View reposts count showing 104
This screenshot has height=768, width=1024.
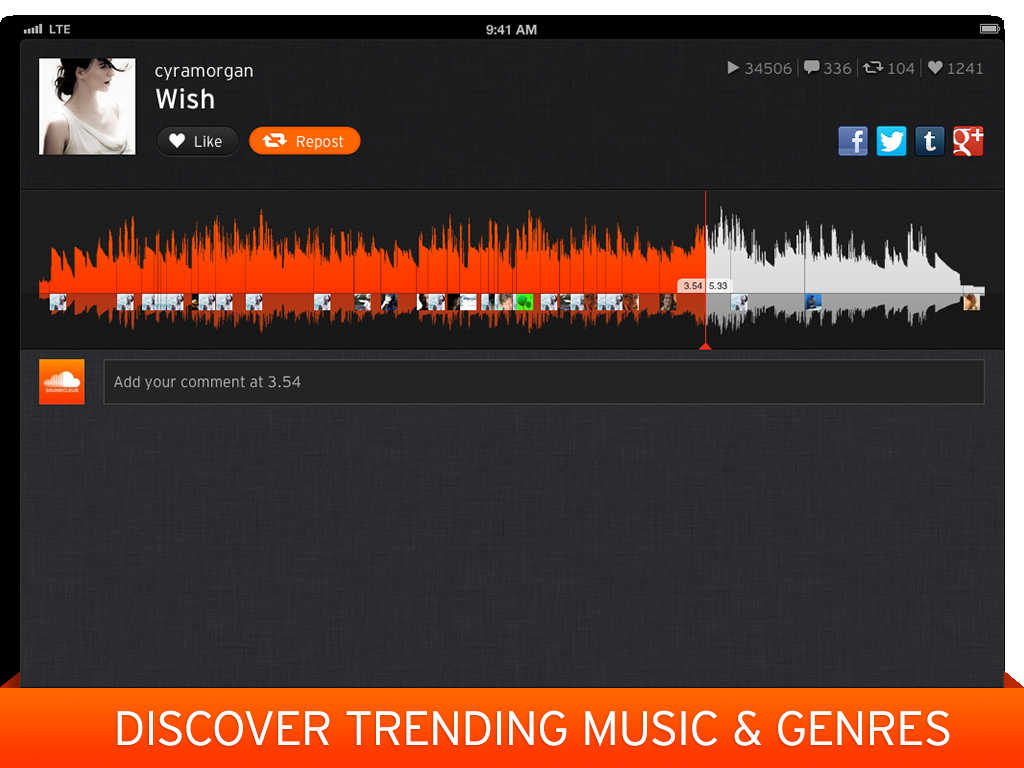tap(889, 68)
